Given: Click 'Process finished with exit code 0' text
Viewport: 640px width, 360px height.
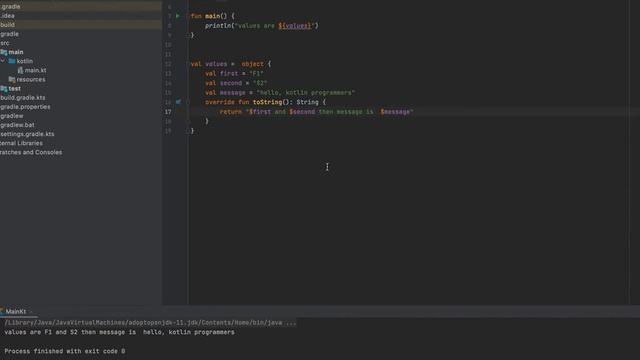Looking at the screenshot, I should (65, 351).
